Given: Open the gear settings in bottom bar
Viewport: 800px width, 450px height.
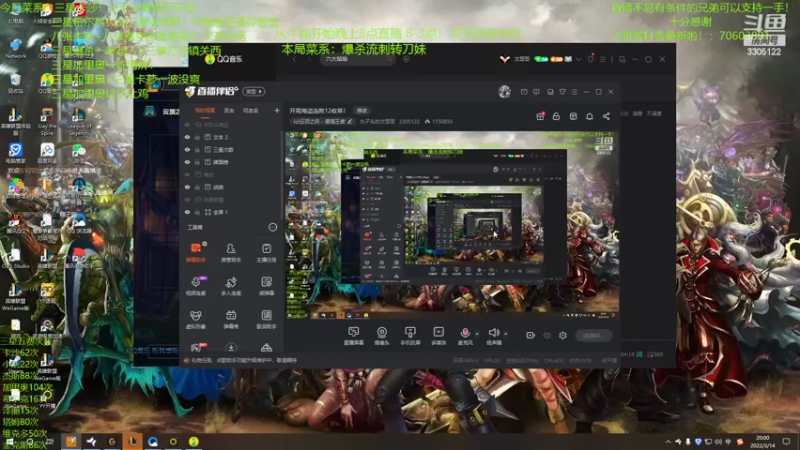Looking at the screenshot, I should coord(563,335).
